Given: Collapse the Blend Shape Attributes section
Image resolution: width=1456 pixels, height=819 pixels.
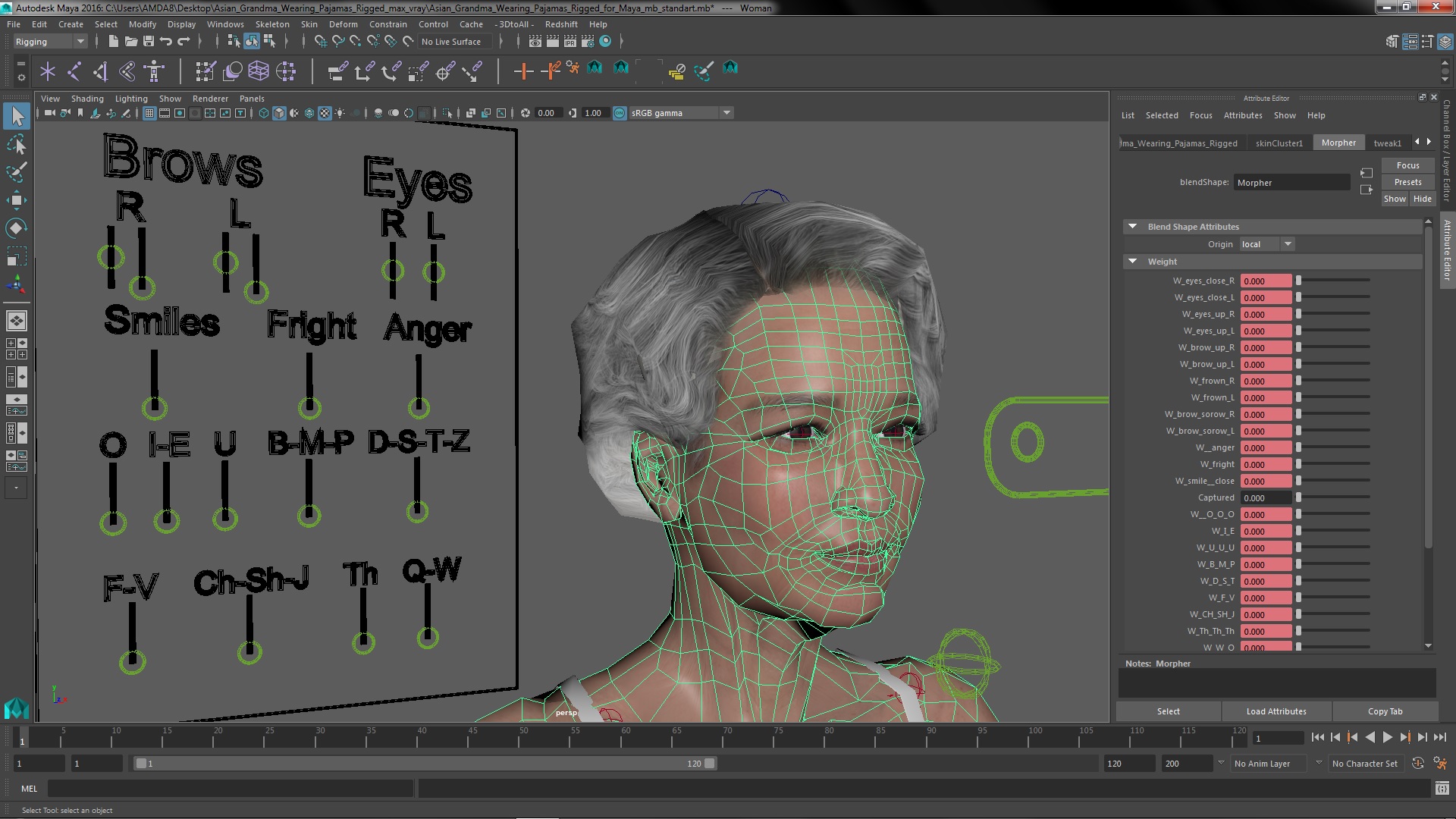Looking at the screenshot, I should click(x=1133, y=227).
